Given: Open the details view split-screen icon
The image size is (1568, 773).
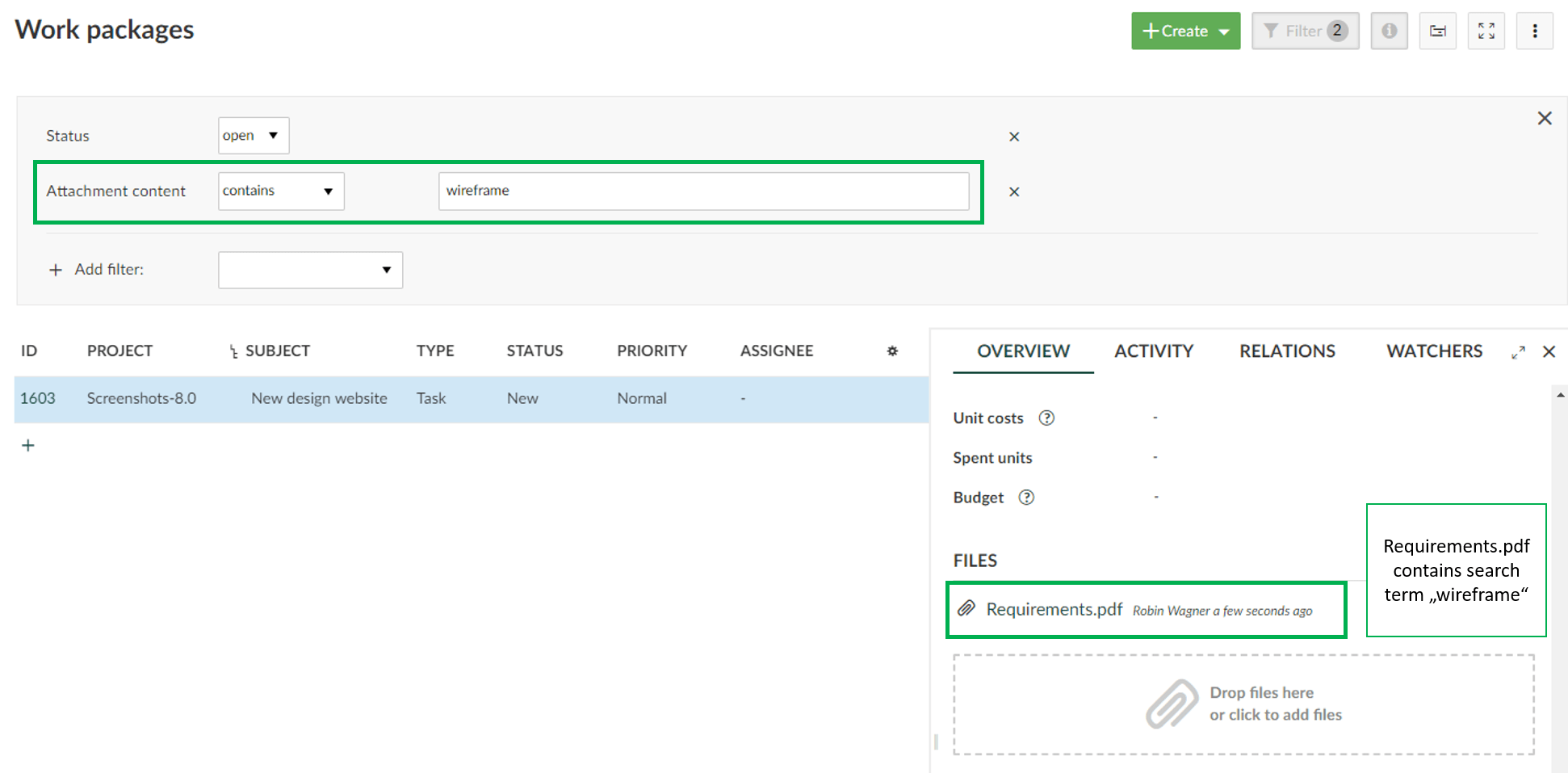Looking at the screenshot, I should [1437, 31].
